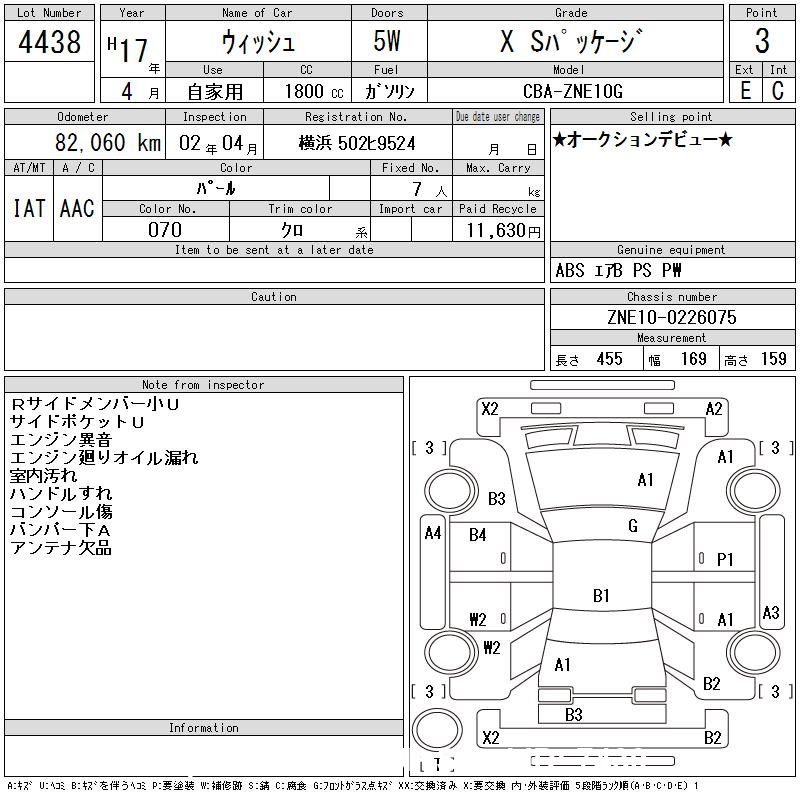Click transmission value IAT

pos(29,208)
